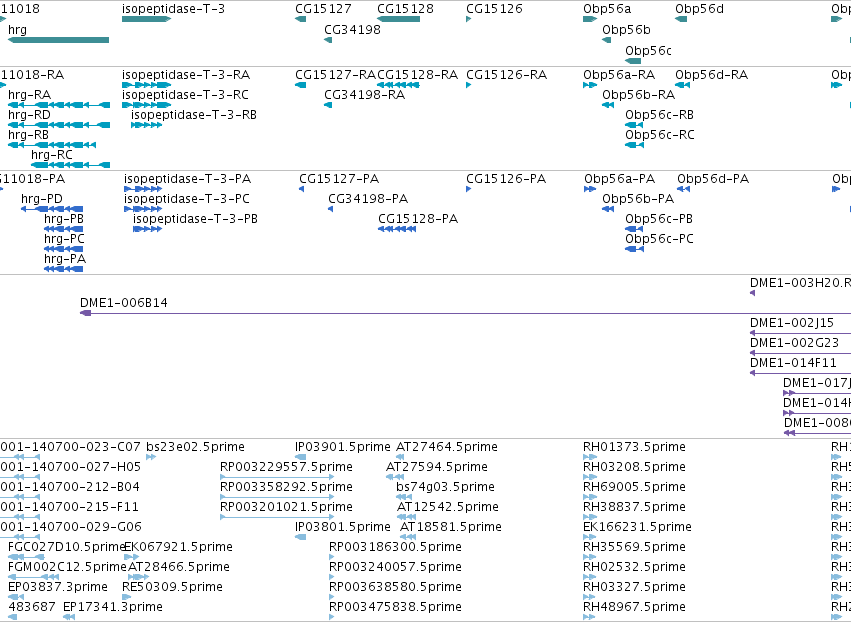851x622 pixels.
Task: Click transcript isopeptidase-T-3-RC
Action: tap(147, 105)
